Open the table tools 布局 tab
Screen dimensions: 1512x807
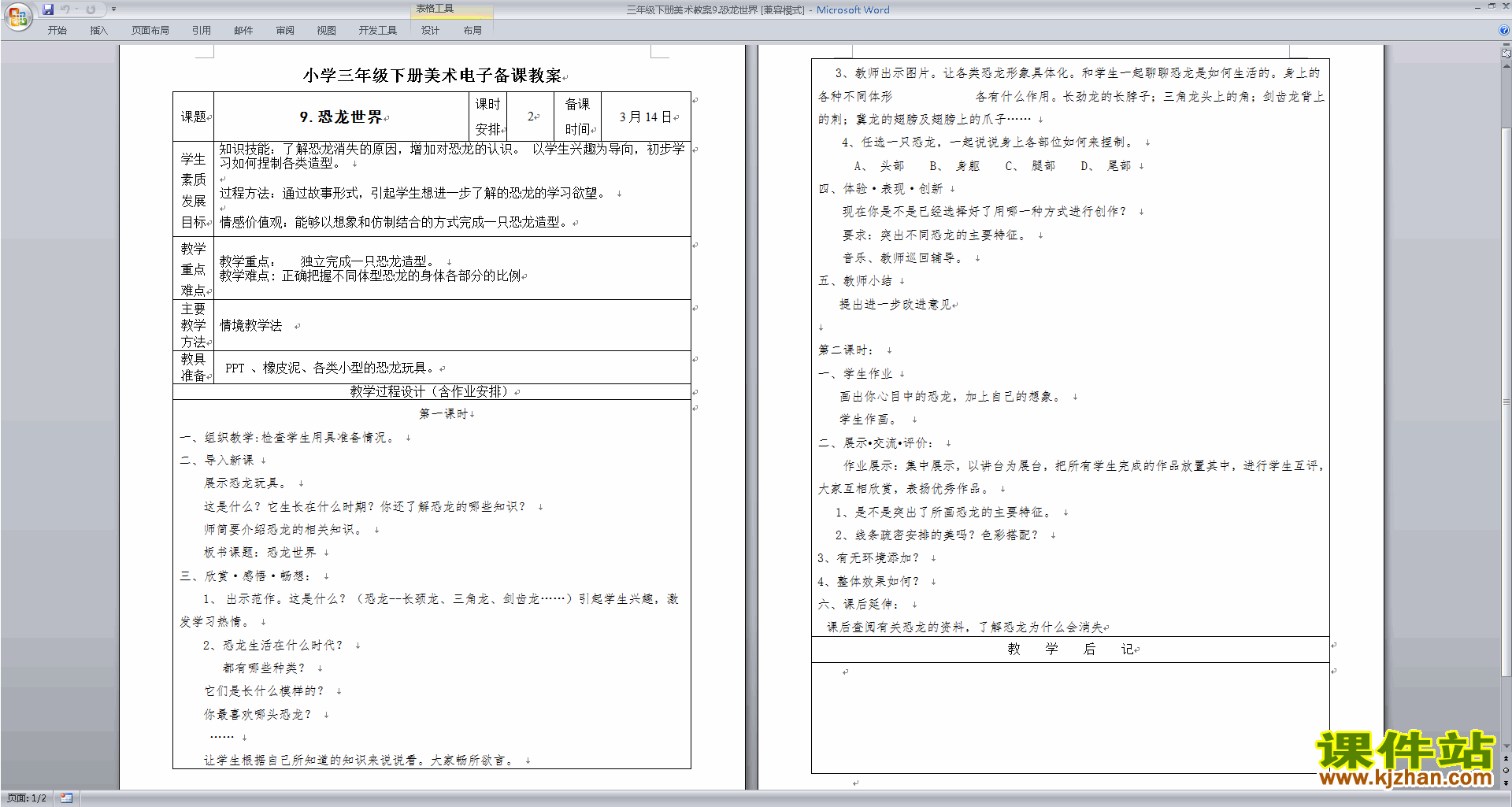pyautogui.click(x=472, y=30)
